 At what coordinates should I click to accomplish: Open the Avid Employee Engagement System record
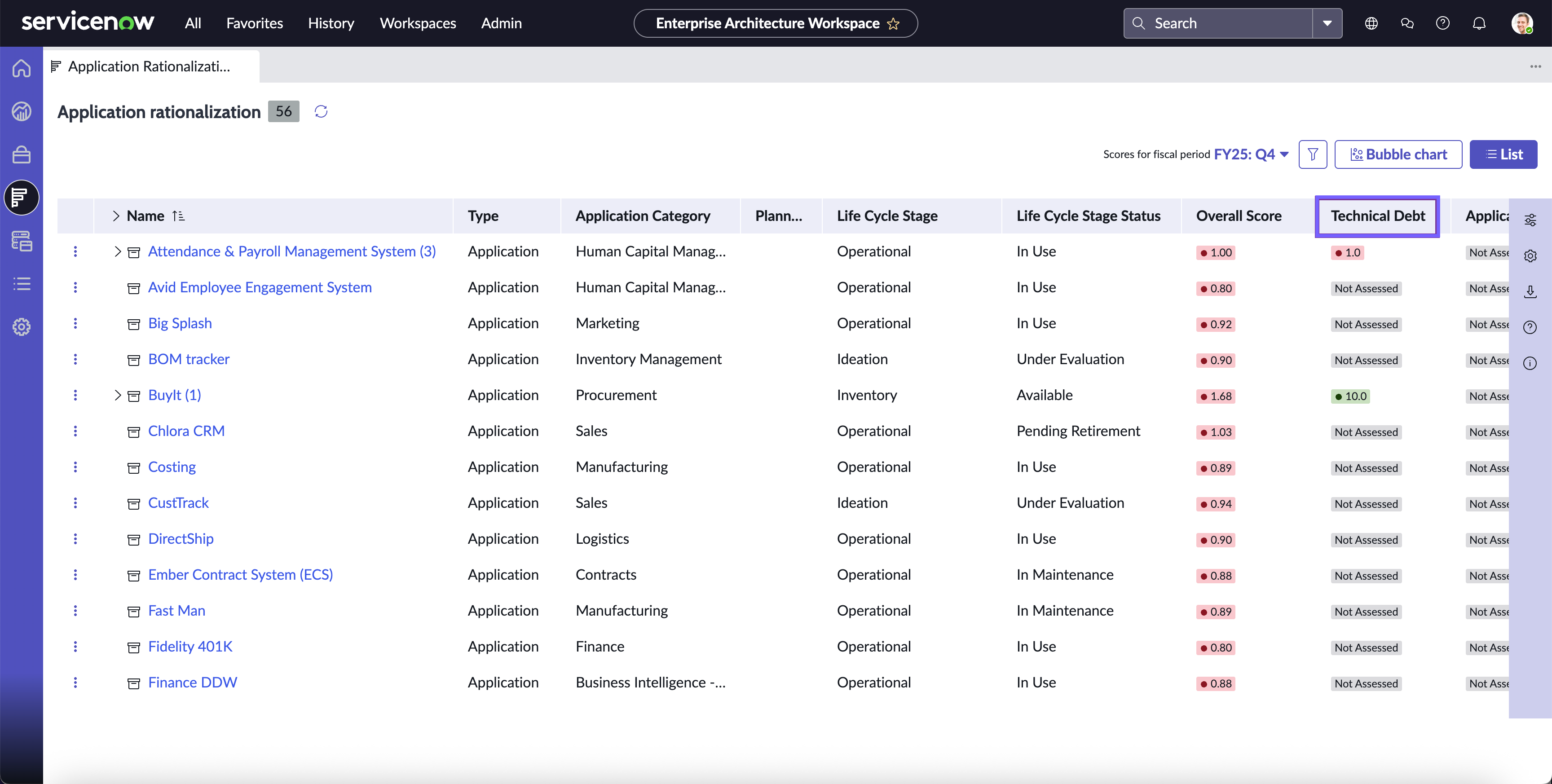pos(260,287)
